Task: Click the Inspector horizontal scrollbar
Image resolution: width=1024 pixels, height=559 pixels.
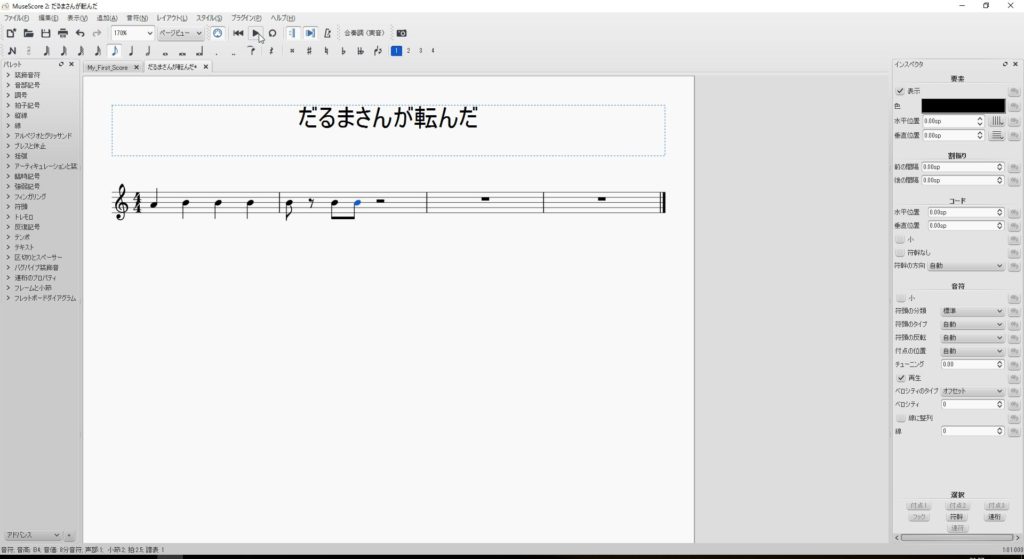Action: (x=957, y=537)
